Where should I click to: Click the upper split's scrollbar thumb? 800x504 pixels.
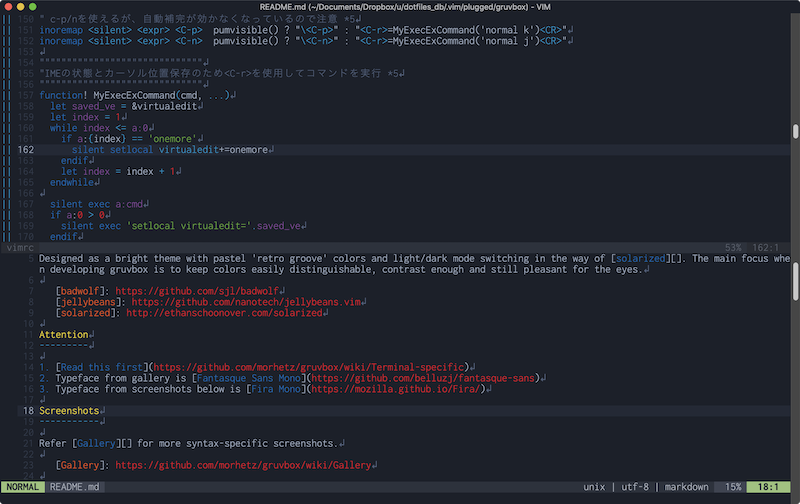[x=795, y=132]
